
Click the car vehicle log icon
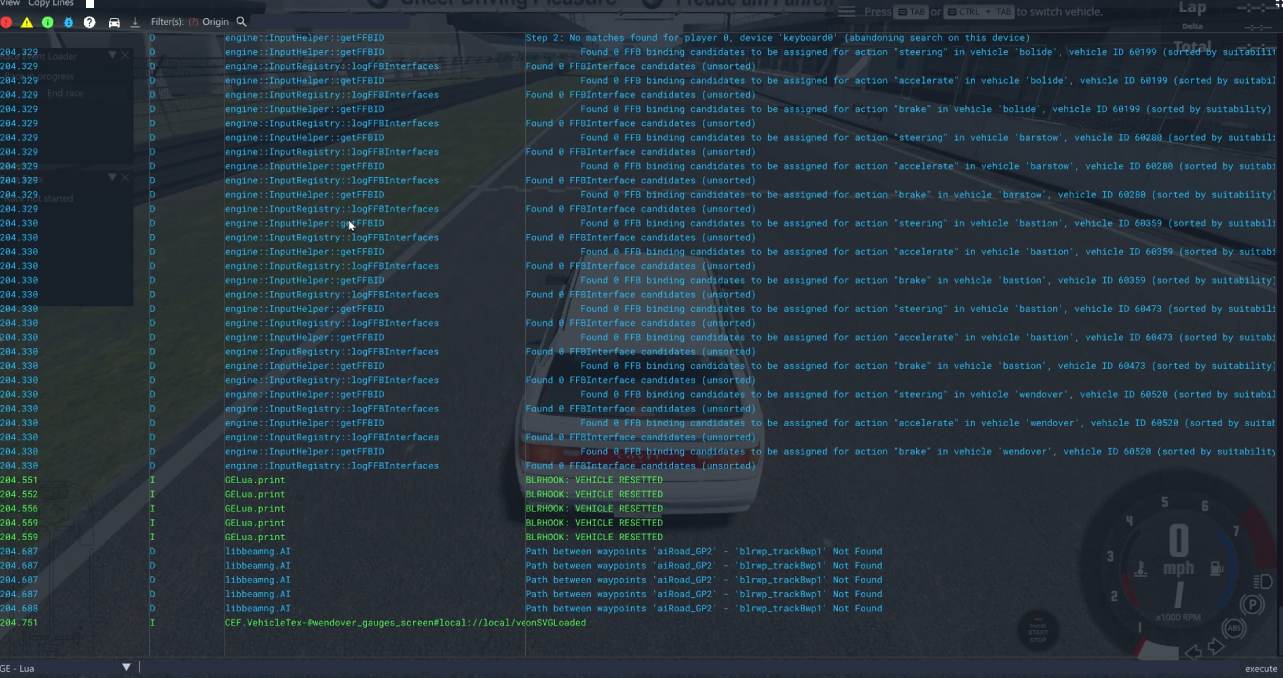click(x=114, y=22)
